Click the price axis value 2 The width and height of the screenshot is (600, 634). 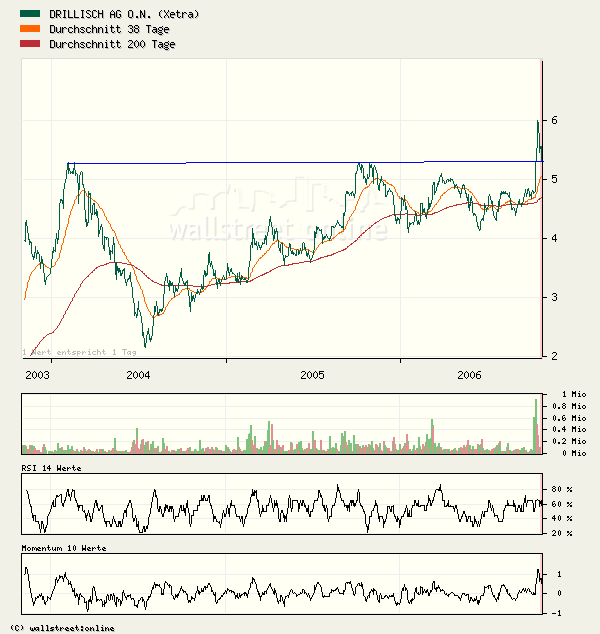pyautogui.click(x=554, y=356)
